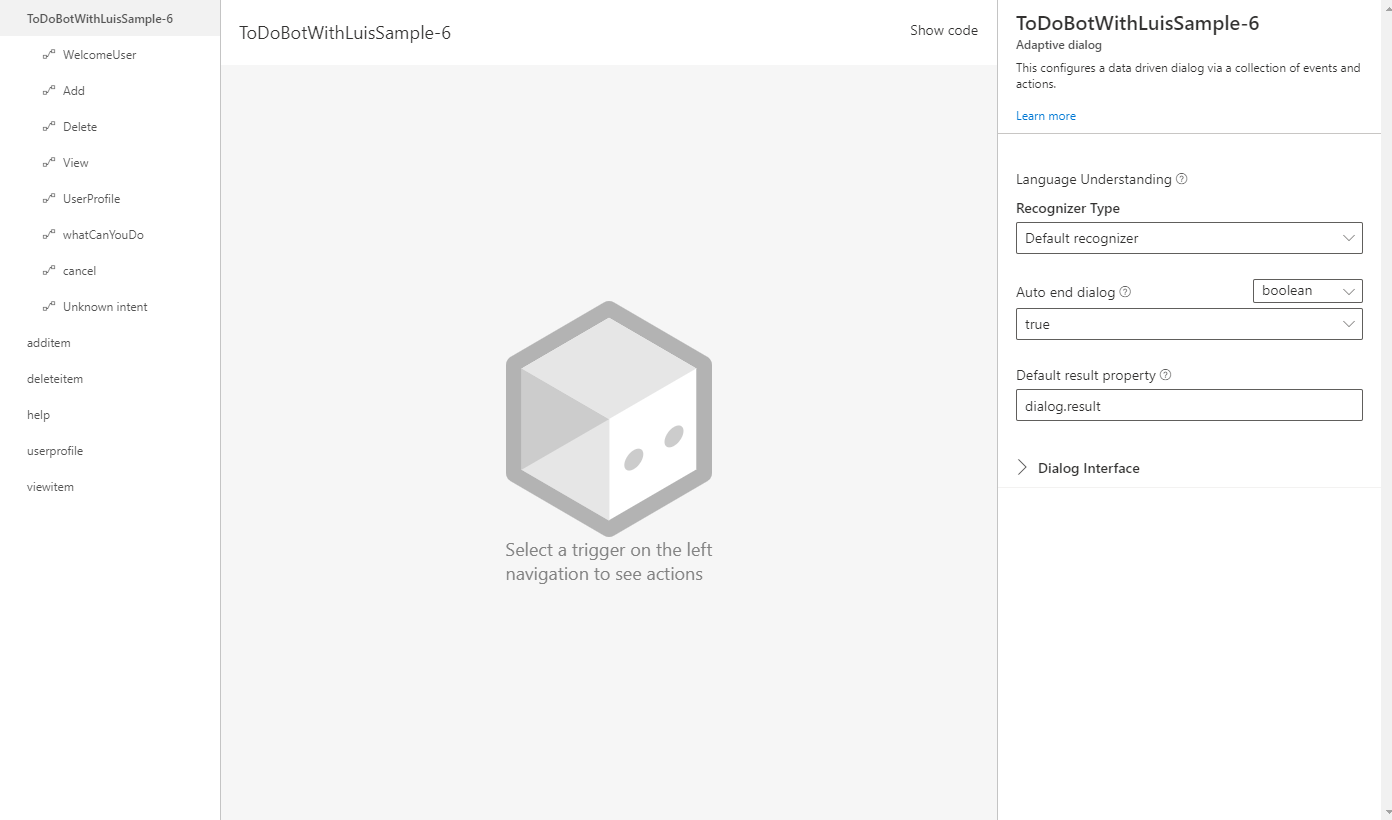The height and width of the screenshot is (820, 1392).
Task: Click the Show code button
Action: click(944, 30)
